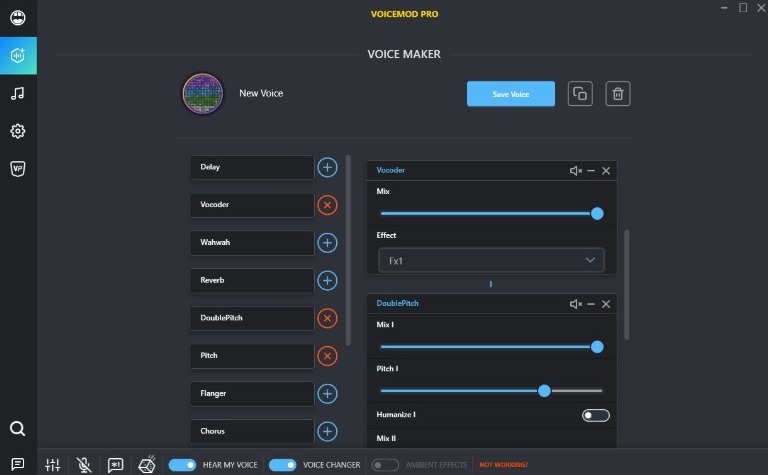Collapse the Vocoder panel with minus
This screenshot has height=475, width=768.
591,171
